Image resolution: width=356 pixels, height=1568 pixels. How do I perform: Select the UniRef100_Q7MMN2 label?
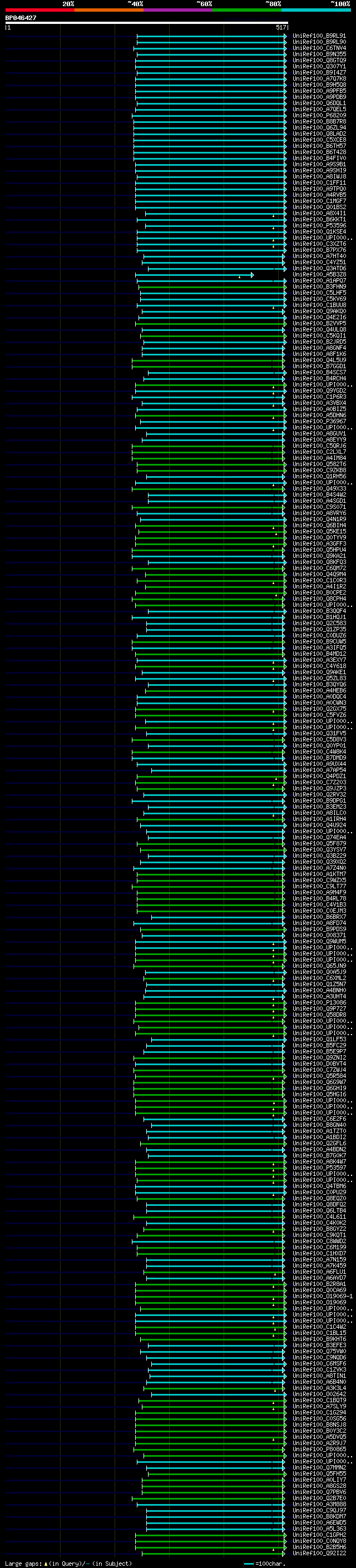click(x=319, y=1467)
